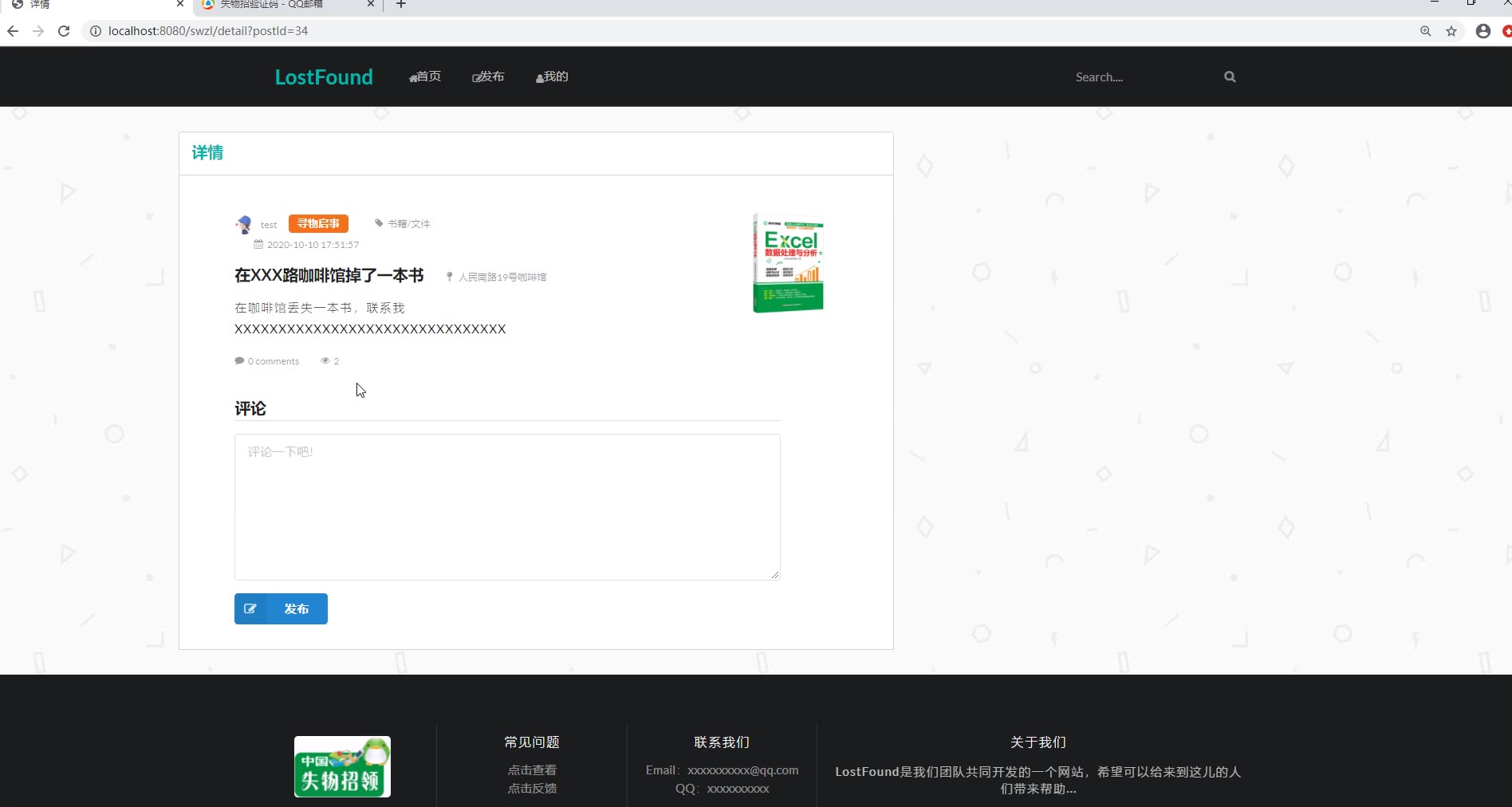Click the 关于我们 footer heading

coord(1038,742)
